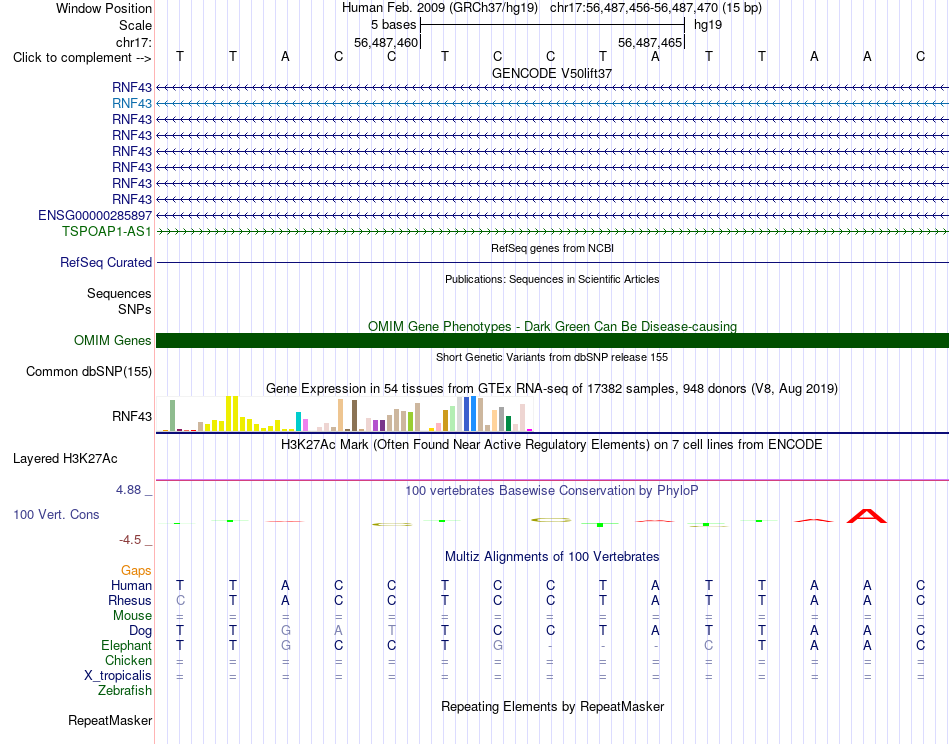Select the 'Zebrafish' alignment row label
Viewport: 950px width, 744px height.
(125, 691)
